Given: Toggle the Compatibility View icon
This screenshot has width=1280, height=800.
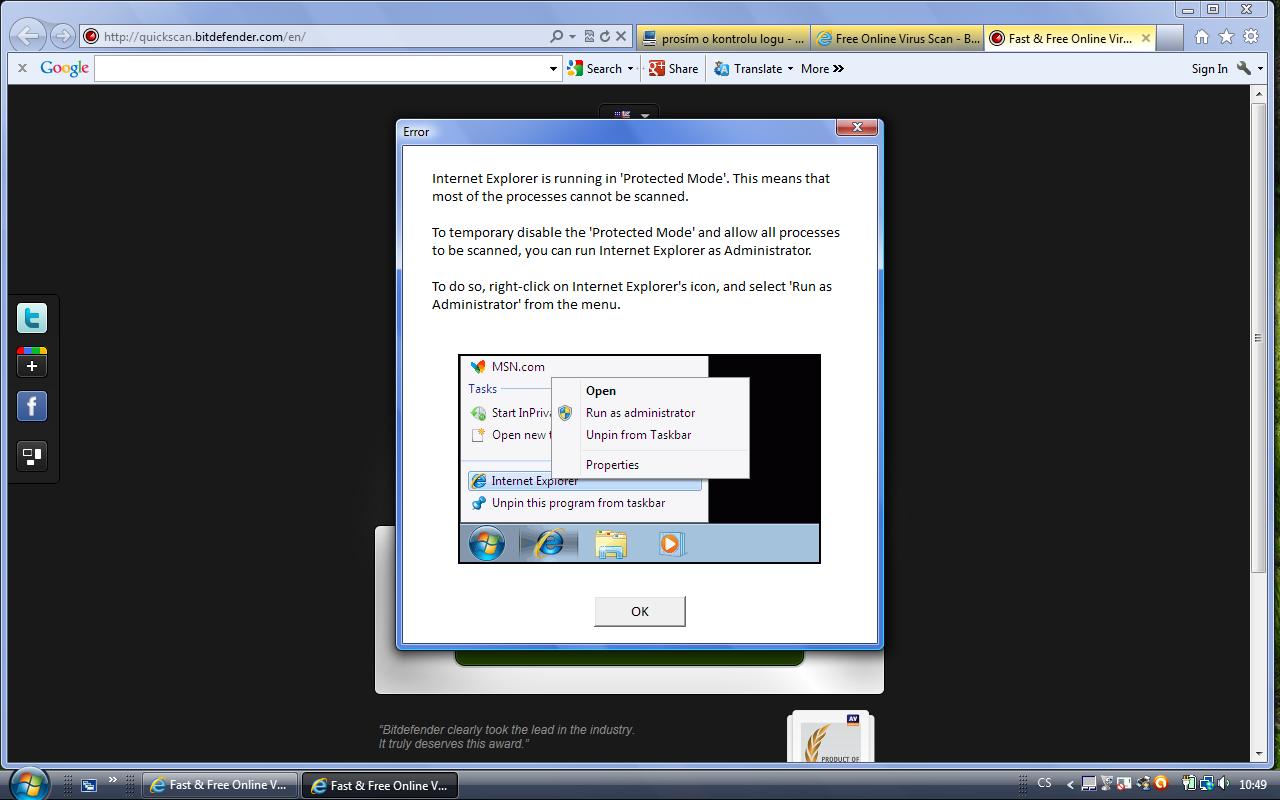Looking at the screenshot, I should click(589, 37).
